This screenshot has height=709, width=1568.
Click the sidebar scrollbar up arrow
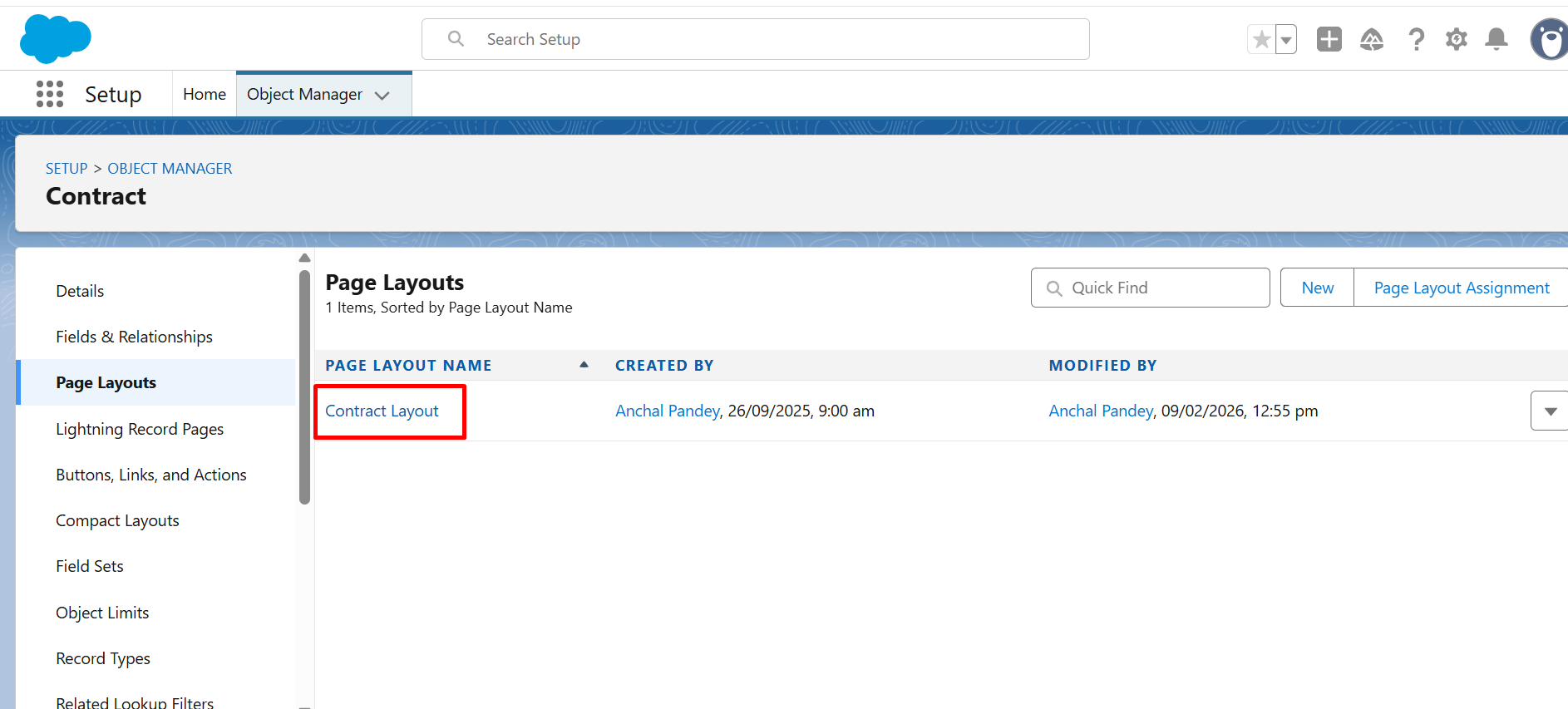click(x=304, y=258)
